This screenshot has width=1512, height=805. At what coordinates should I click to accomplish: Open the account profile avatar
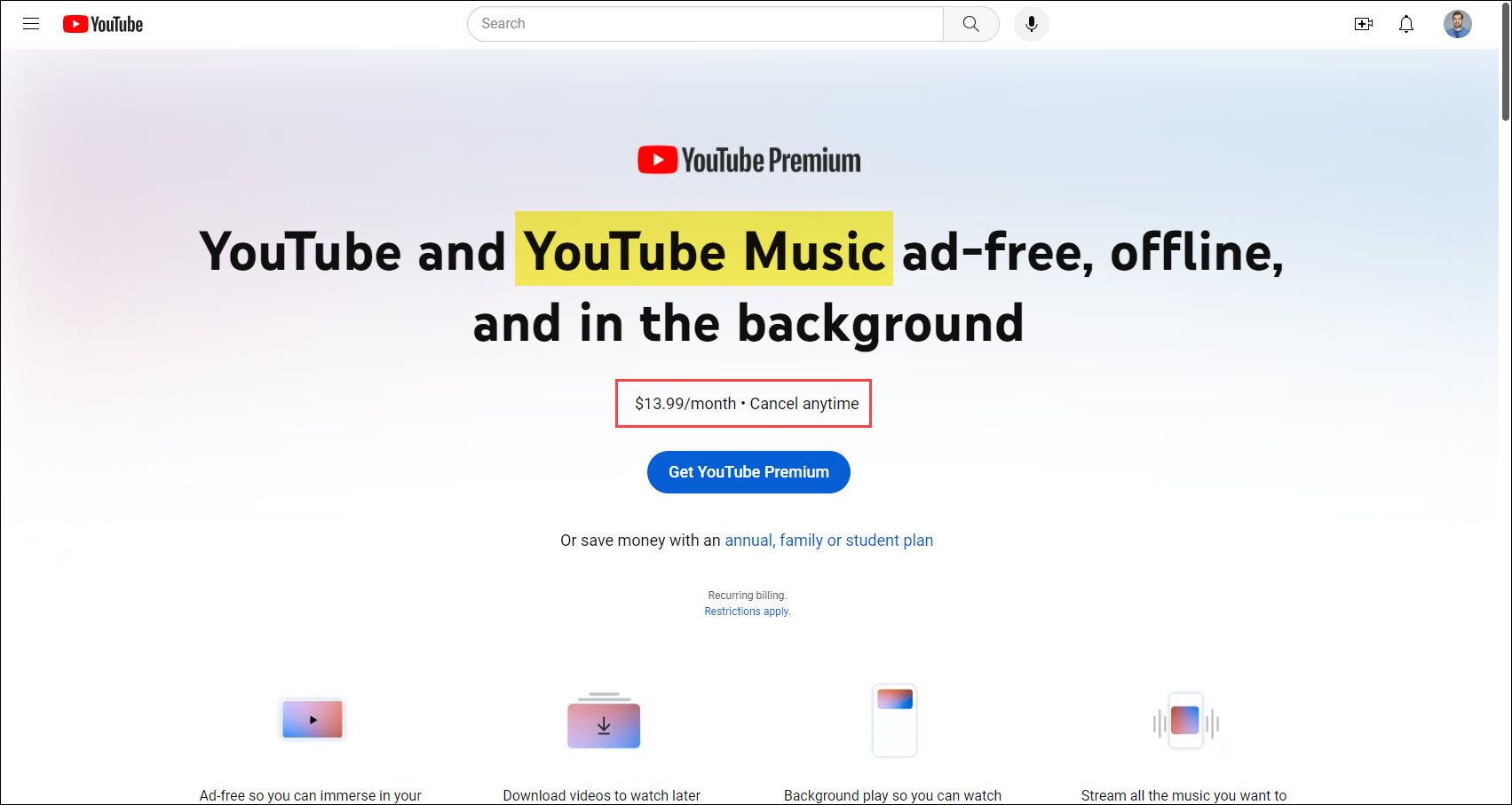1458,24
